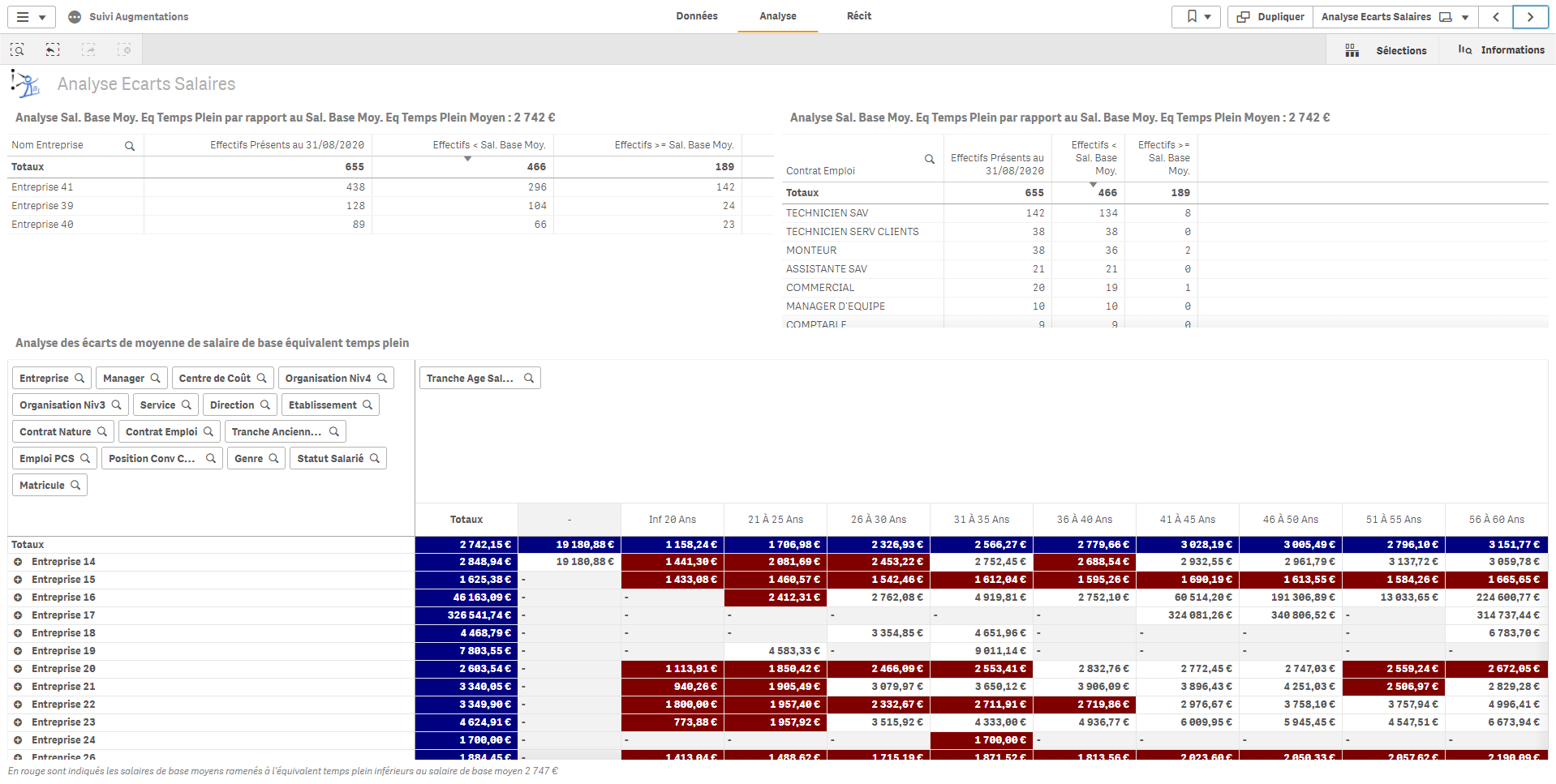Click the Effectifs < Sal. Base Moy. column header
The image size is (1556, 784).
pyautogui.click(x=488, y=145)
